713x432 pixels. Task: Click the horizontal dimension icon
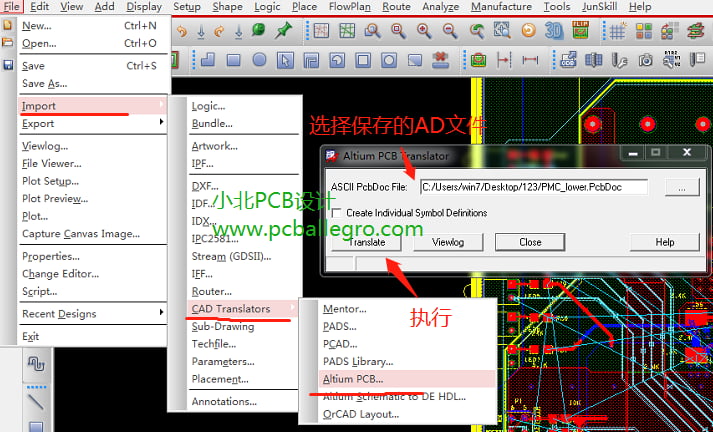point(530,60)
